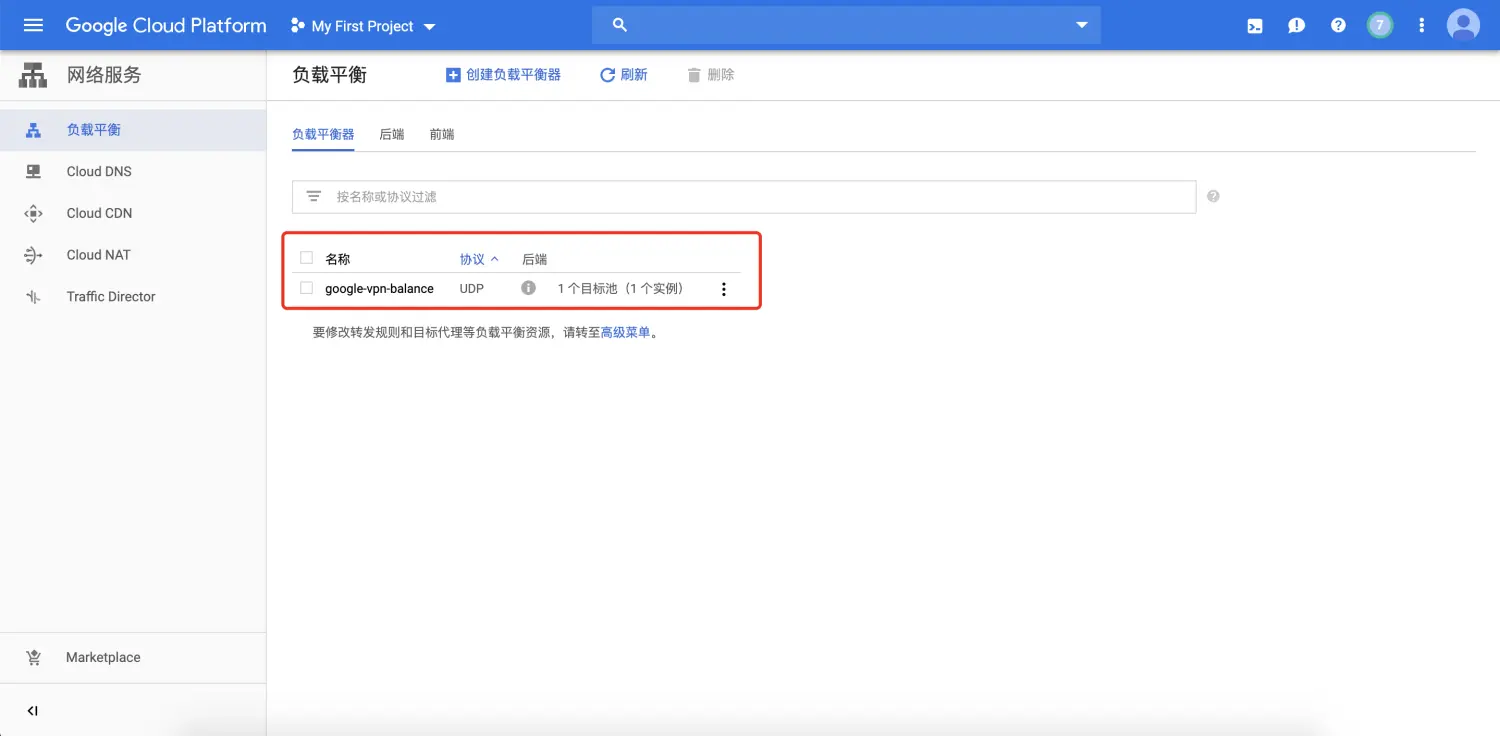1500x736 pixels.
Task: Click 创建负载平衡器 button
Action: (x=503, y=75)
